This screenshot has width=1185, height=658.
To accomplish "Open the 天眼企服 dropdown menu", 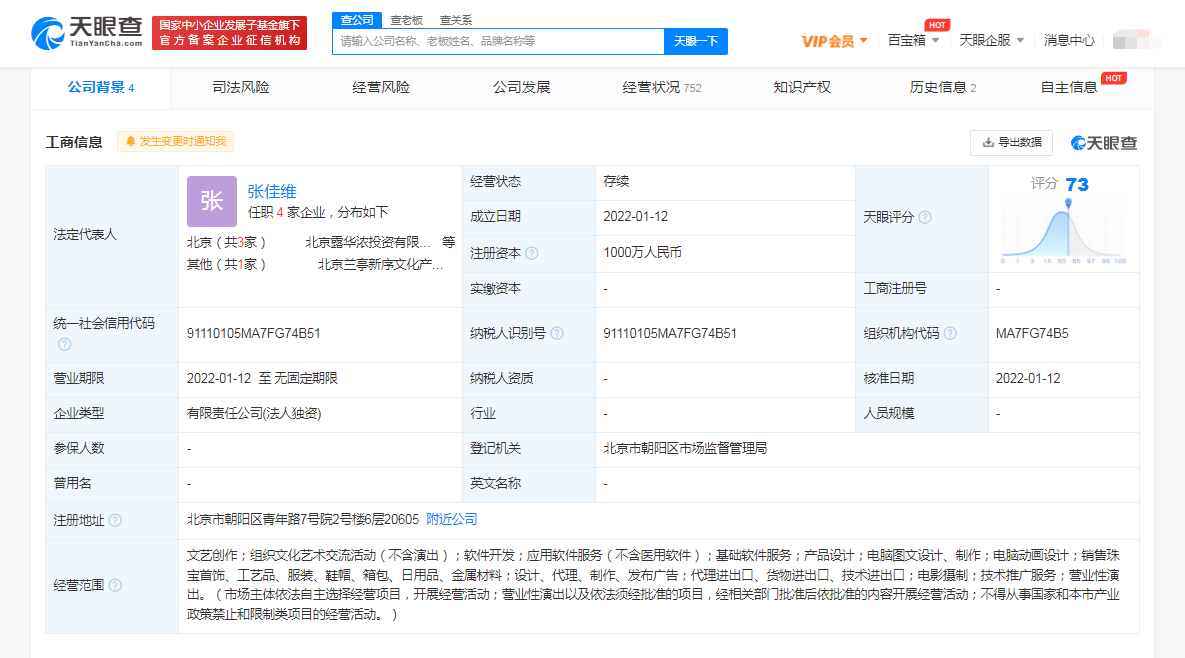I will [992, 40].
